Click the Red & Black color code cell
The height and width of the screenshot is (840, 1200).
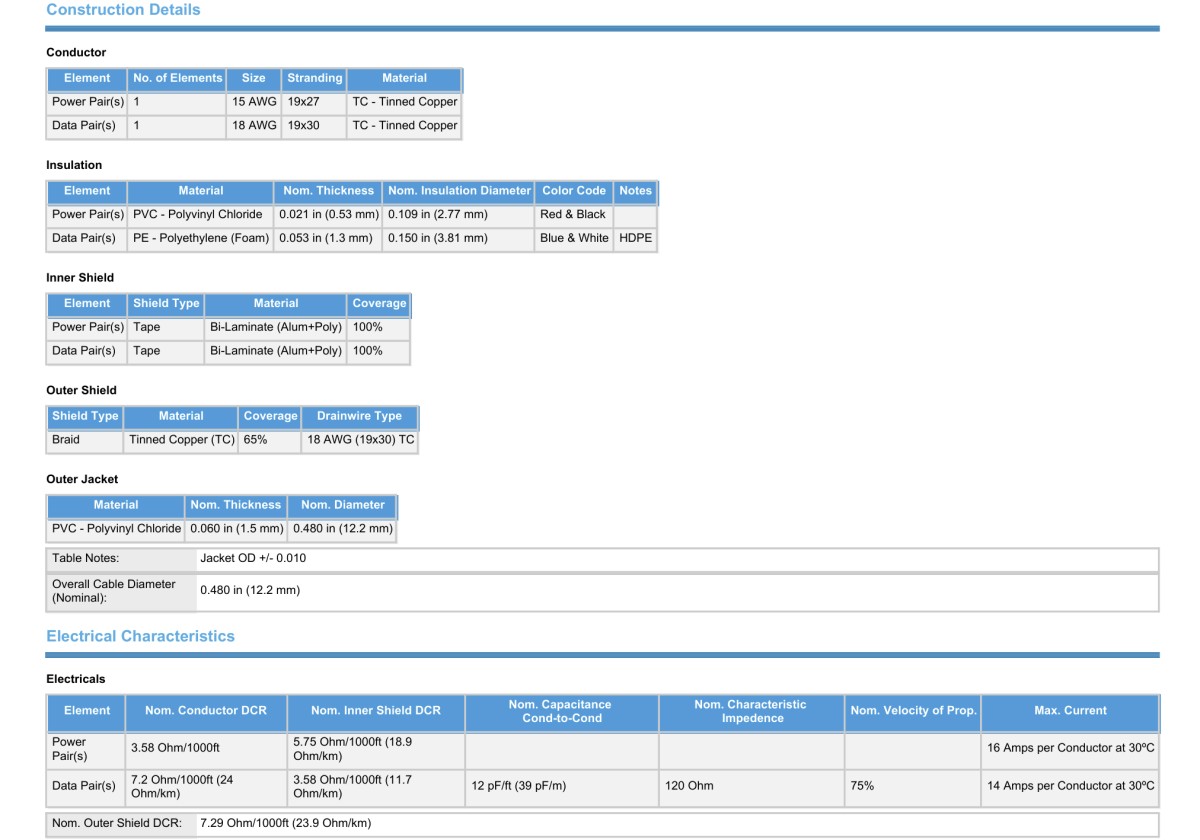[x=573, y=215]
